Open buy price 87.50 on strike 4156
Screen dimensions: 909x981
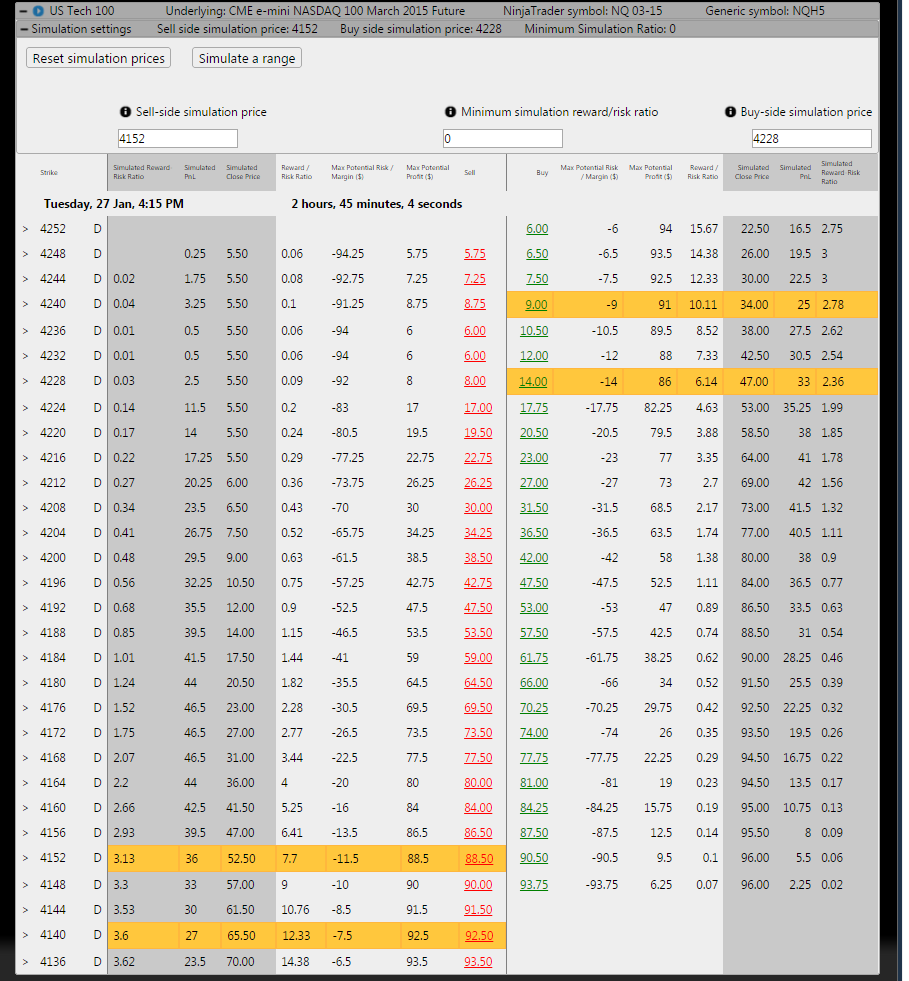pos(534,833)
